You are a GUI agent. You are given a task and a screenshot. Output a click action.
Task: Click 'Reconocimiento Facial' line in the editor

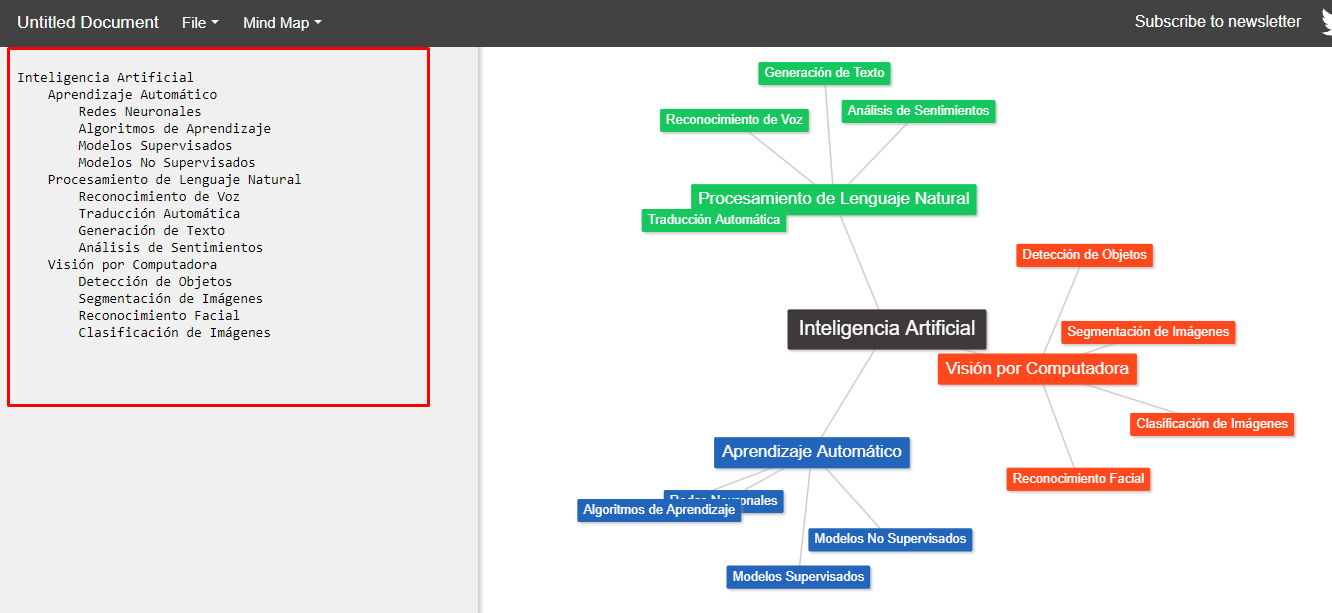[159, 315]
